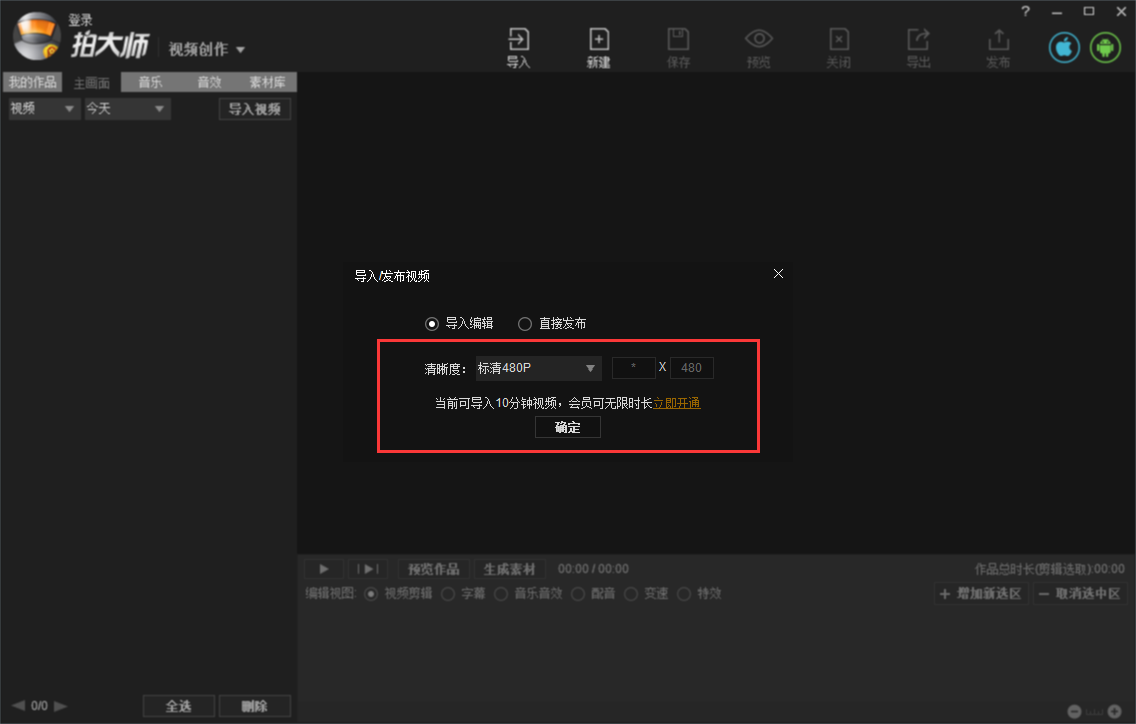Open the 清晰度 resolution dropdown

tap(537, 367)
